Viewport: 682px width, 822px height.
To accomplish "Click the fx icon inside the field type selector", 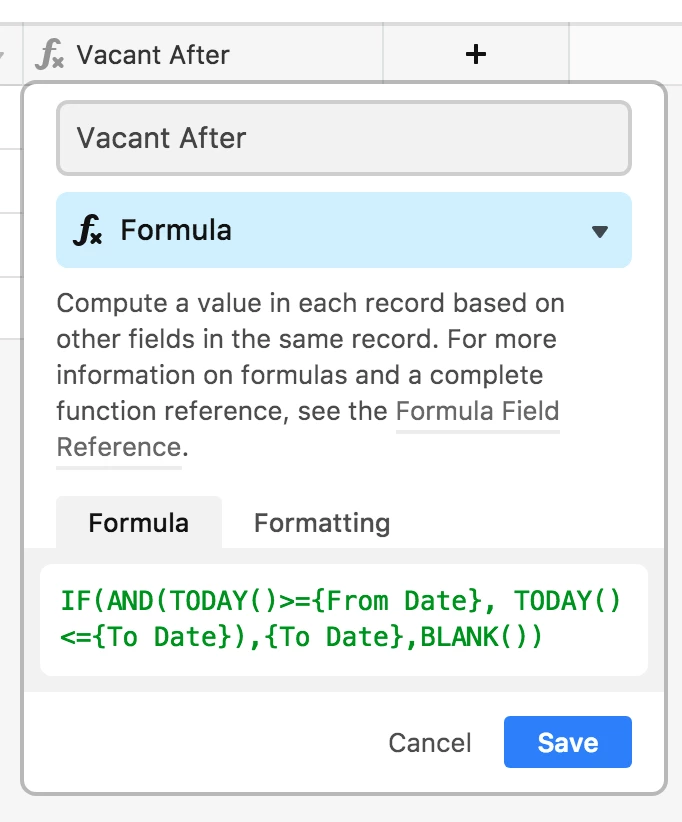I will [x=88, y=230].
